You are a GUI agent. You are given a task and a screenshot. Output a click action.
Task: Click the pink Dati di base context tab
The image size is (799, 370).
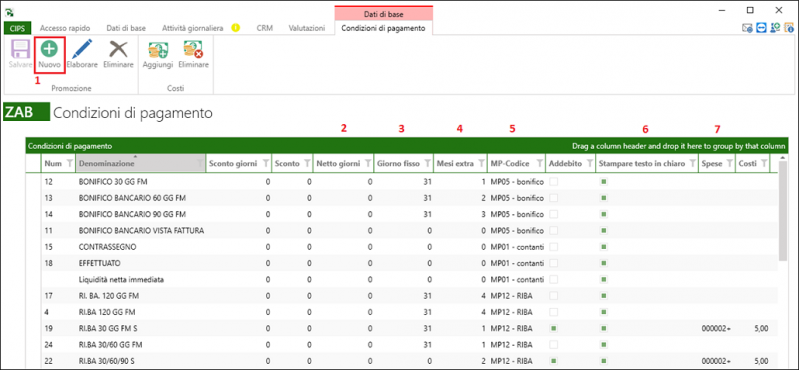tap(384, 14)
